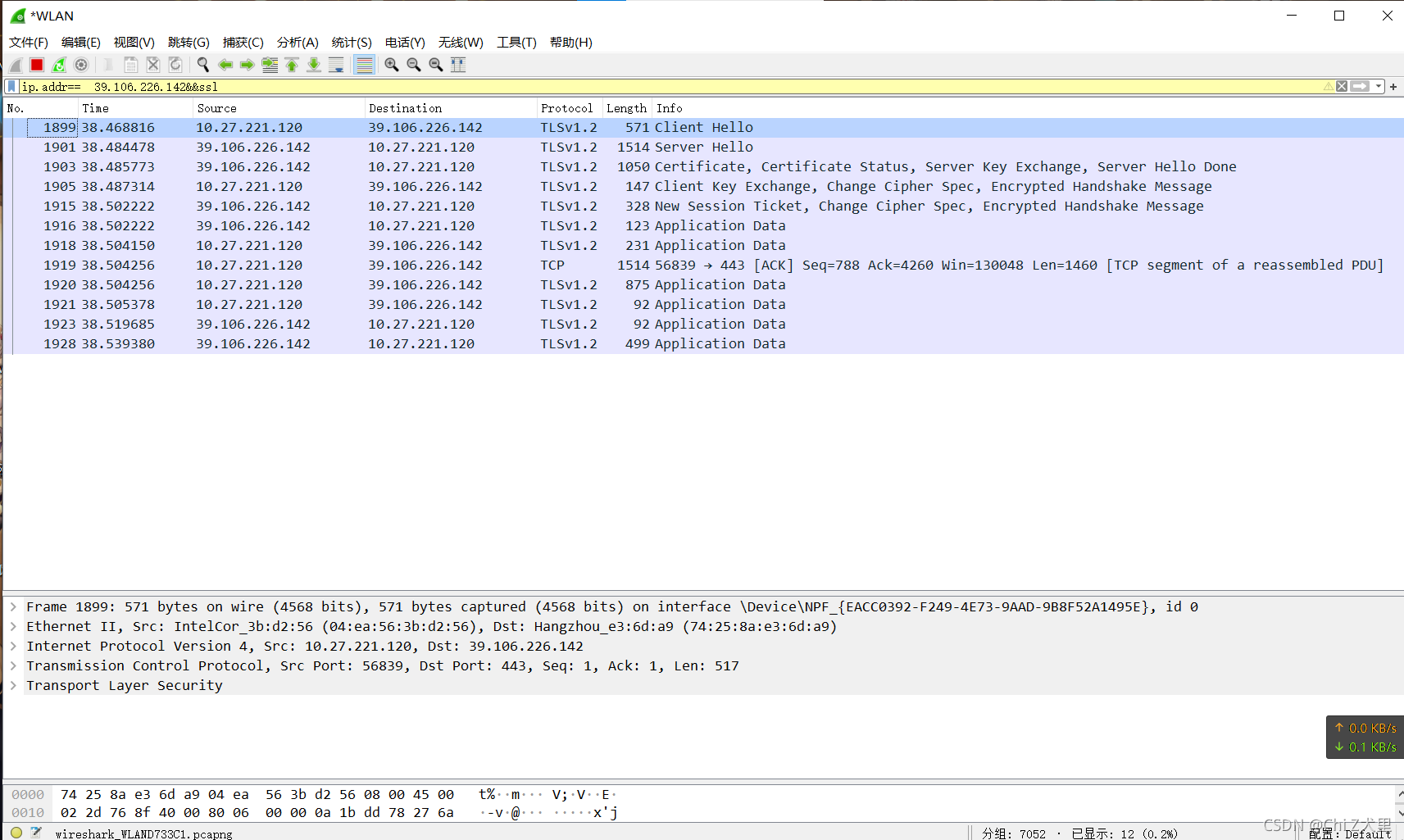Sort packets by the No. column
Screen dimensions: 1404x840
pyautogui.click(x=41, y=108)
